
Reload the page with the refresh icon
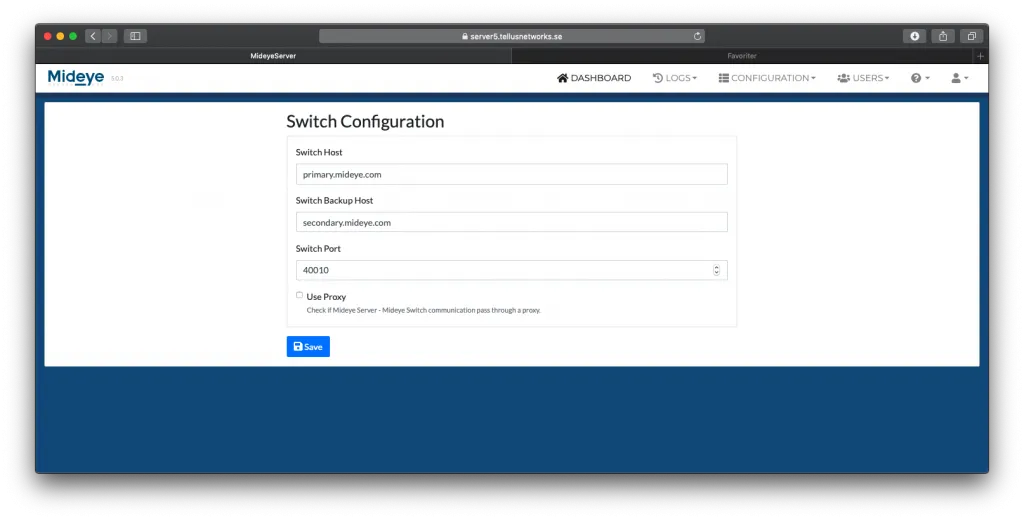pos(697,36)
